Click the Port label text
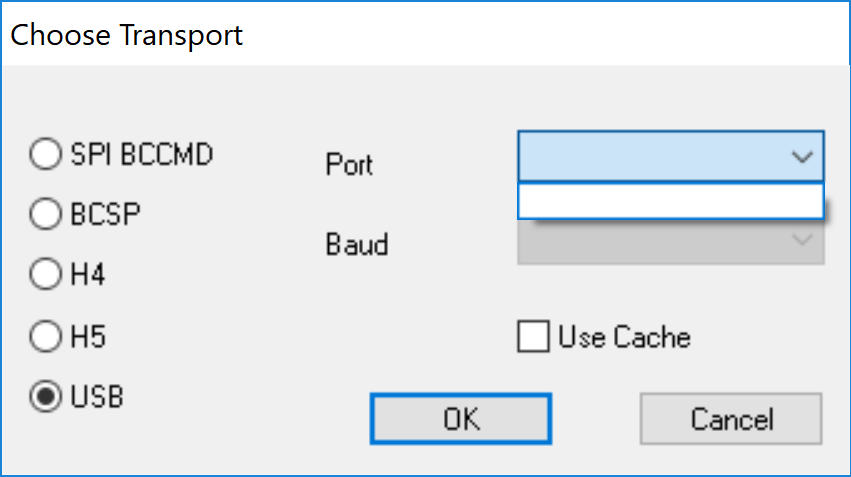This screenshot has width=851, height=477. (x=349, y=163)
